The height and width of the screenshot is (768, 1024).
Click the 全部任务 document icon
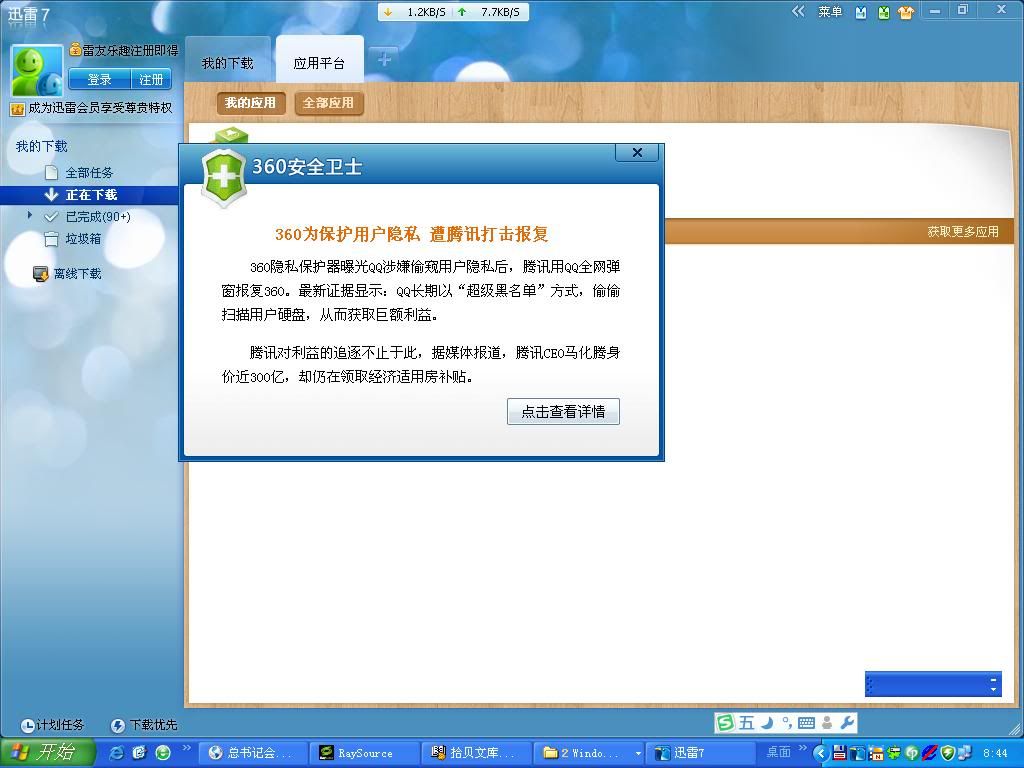tap(51, 172)
